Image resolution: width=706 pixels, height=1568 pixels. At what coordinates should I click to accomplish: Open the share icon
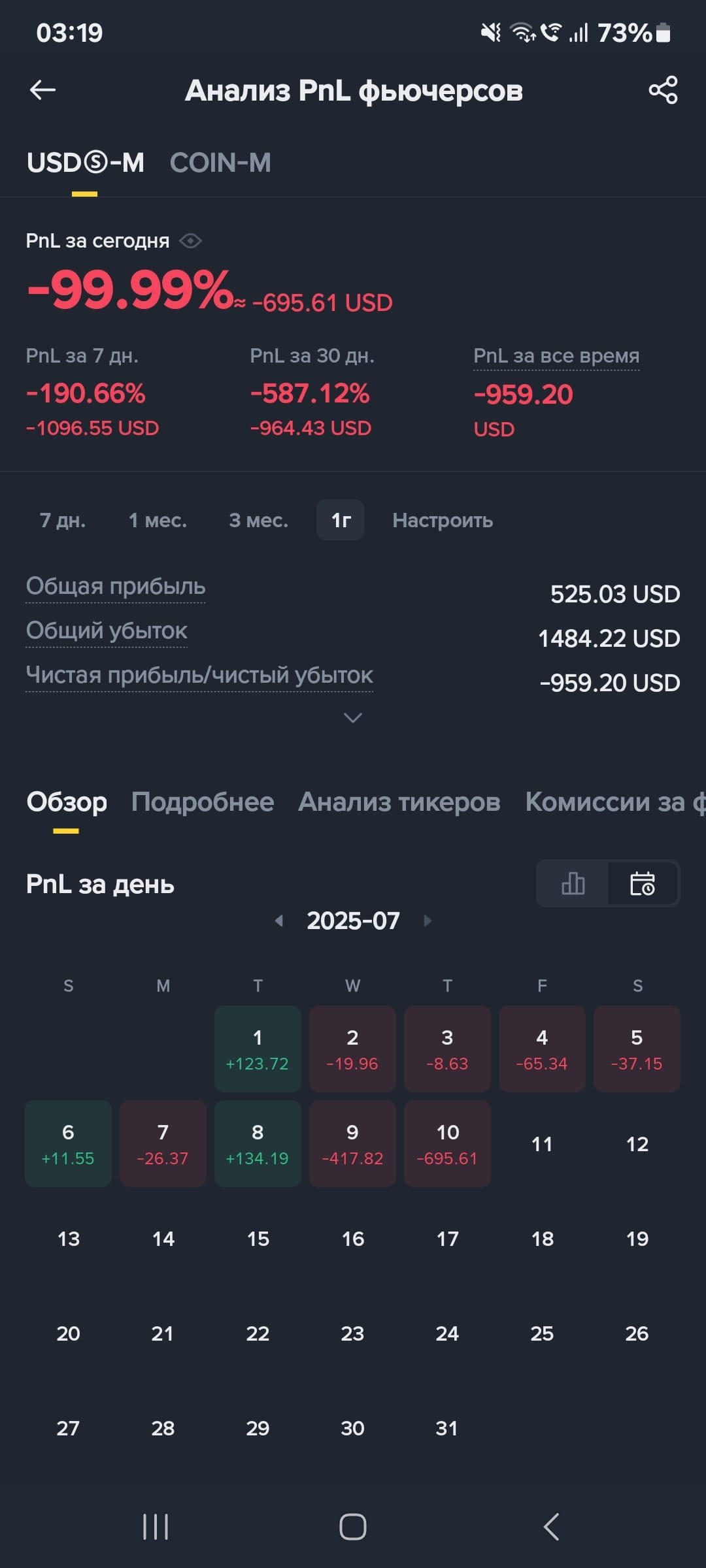click(663, 90)
